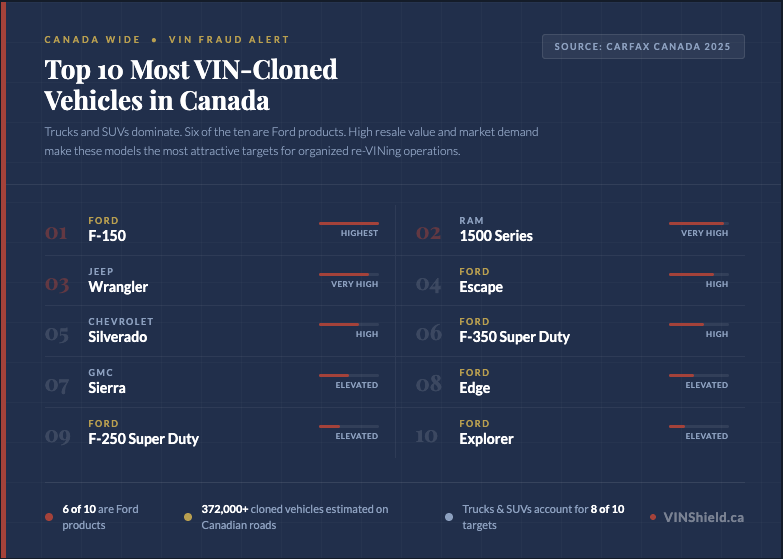Click the yellow dot beside '372,000+' stat
The image size is (783, 559).
pyautogui.click(x=188, y=517)
